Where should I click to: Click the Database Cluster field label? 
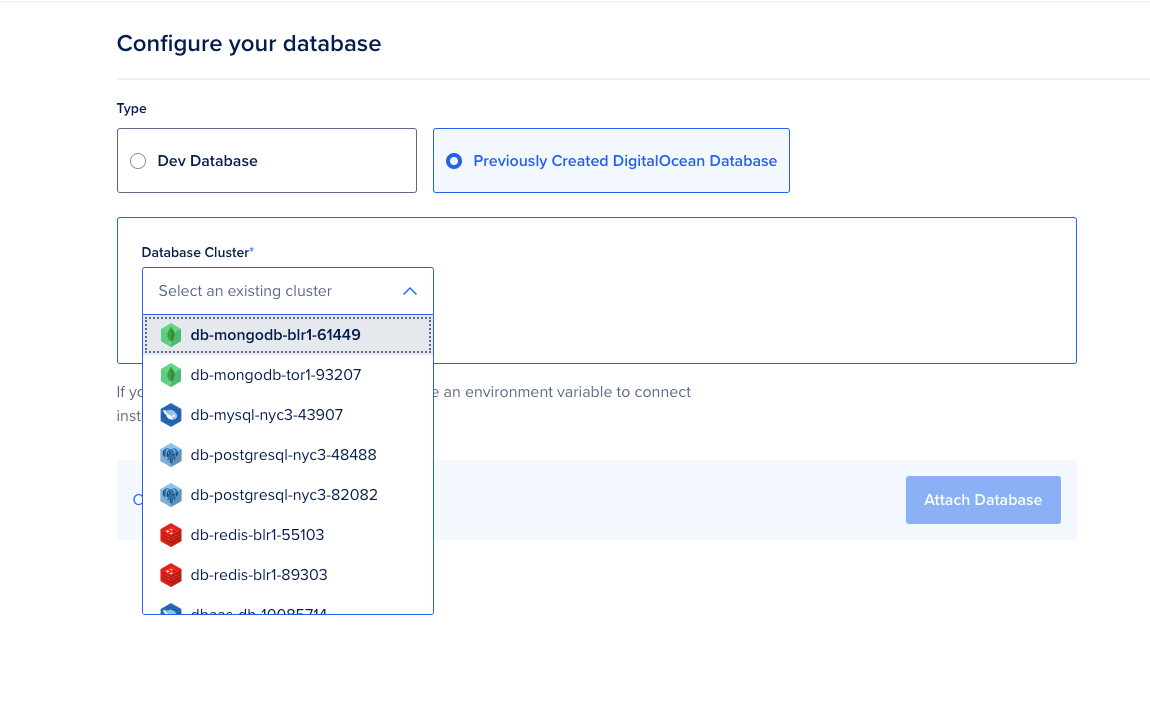[x=197, y=252]
